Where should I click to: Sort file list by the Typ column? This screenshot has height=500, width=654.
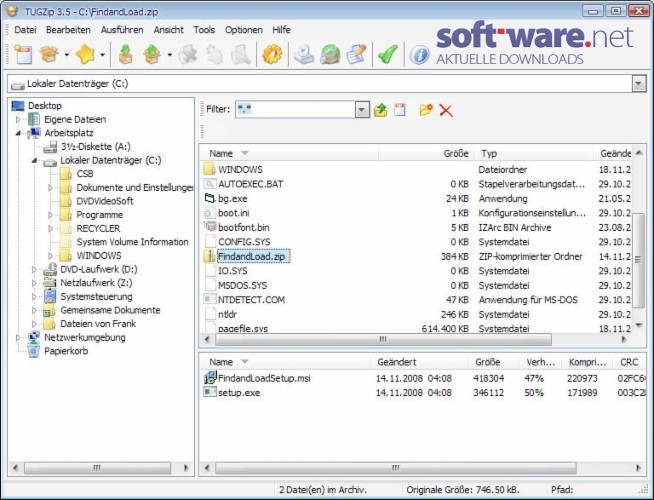click(x=533, y=153)
